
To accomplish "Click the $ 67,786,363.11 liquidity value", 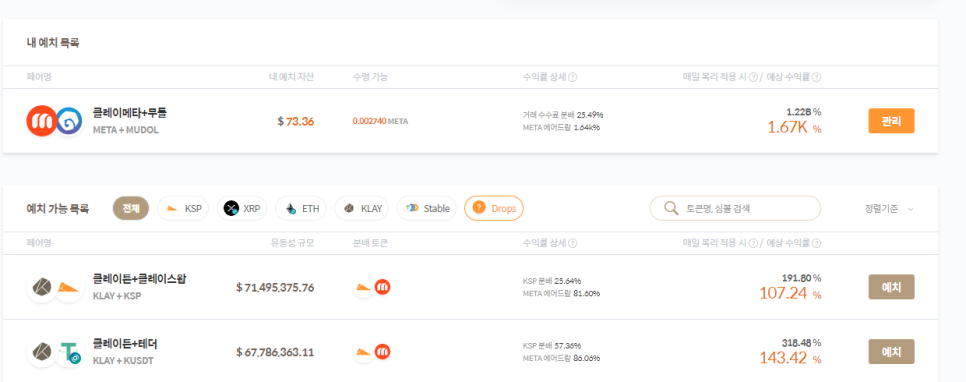I will 275,352.
